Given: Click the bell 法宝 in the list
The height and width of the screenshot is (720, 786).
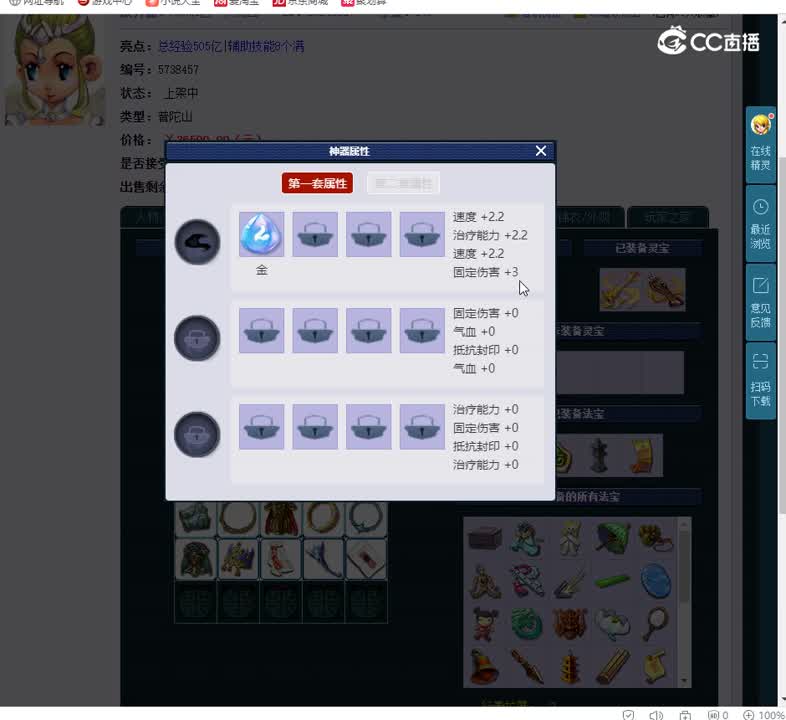Looking at the screenshot, I should click(x=484, y=666).
